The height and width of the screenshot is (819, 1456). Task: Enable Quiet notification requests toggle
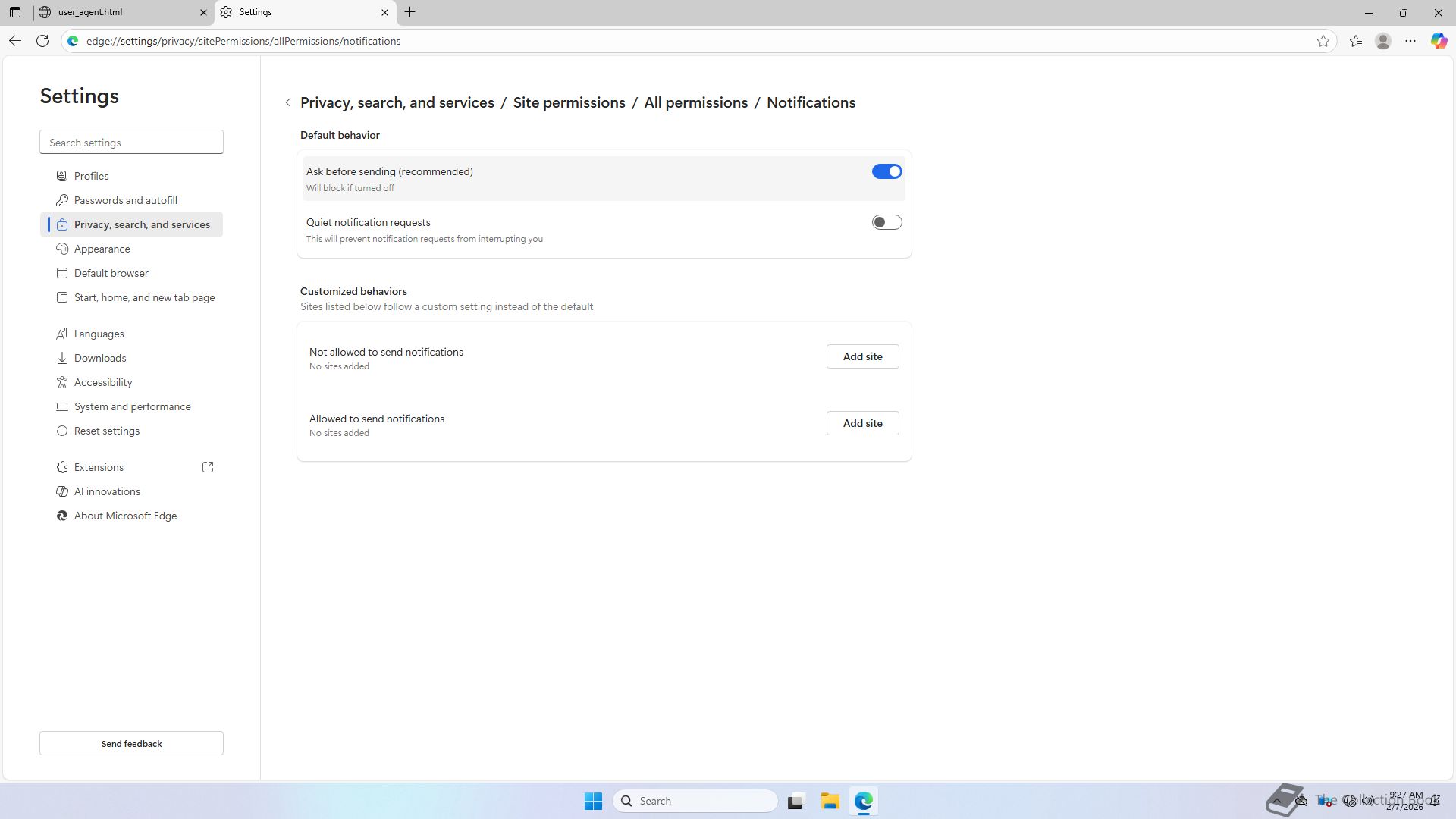tap(886, 222)
